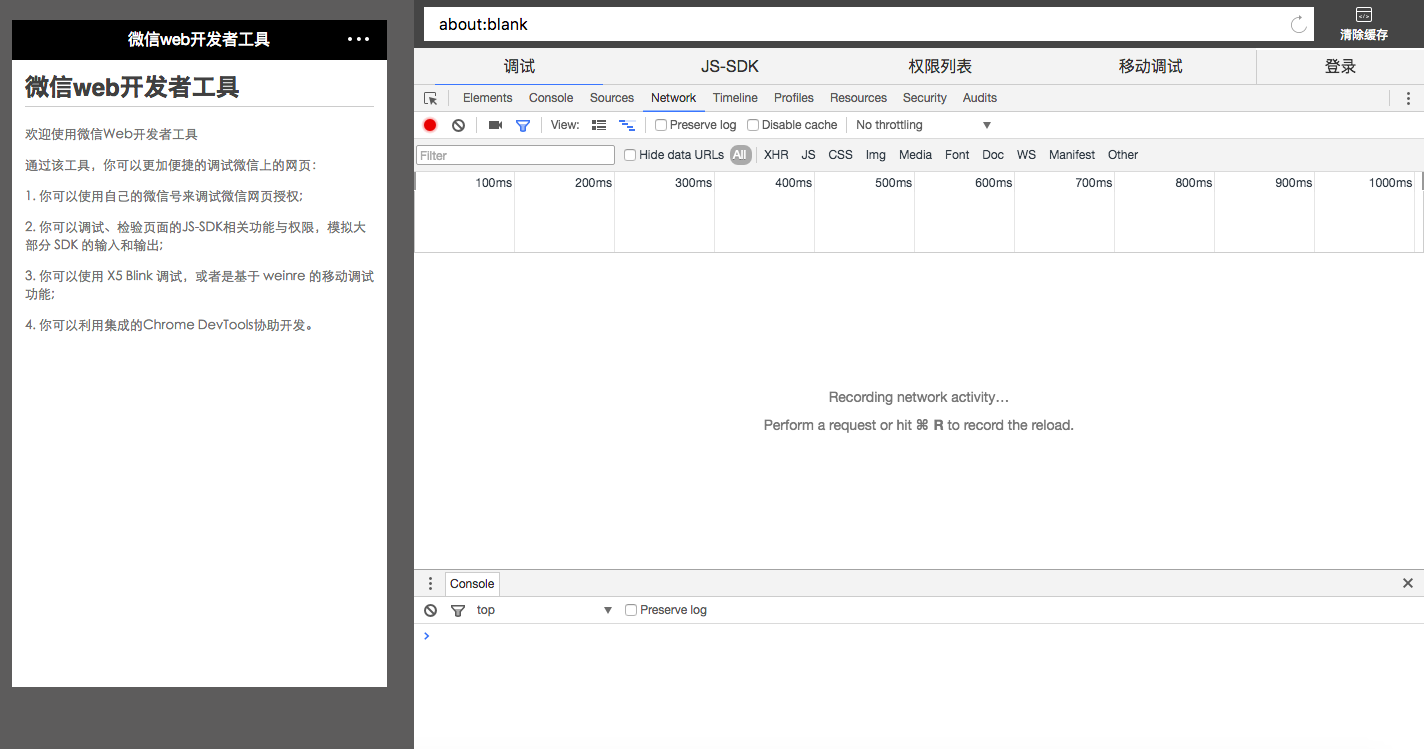This screenshot has width=1424, height=749.
Task: Click the 500ms timeline marker
Action: point(893,183)
